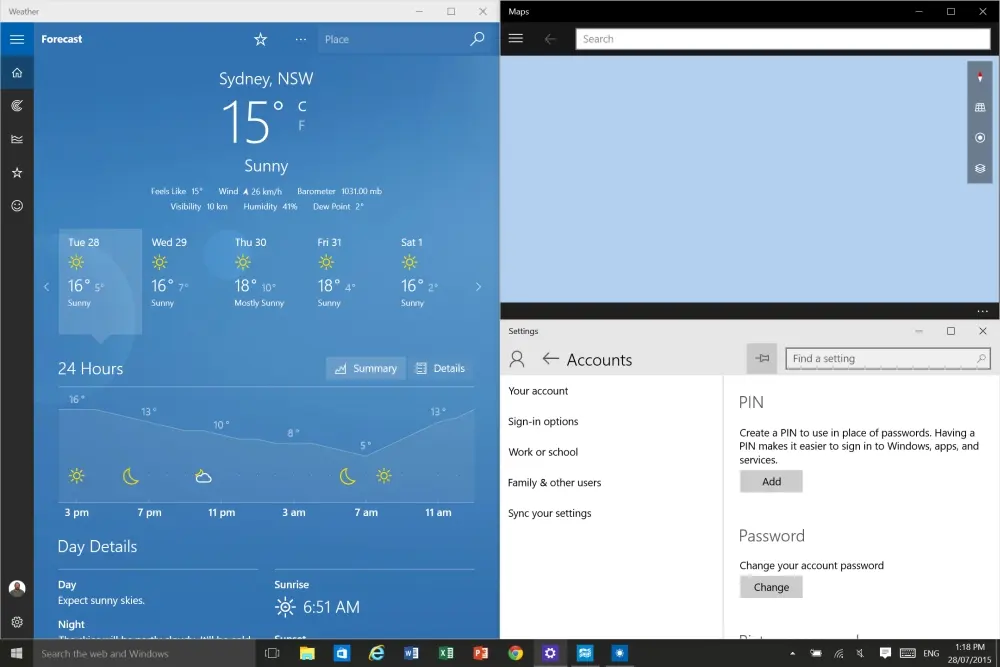1000x667 pixels.
Task: Open Historical Weather chart icon
Action: (17, 139)
